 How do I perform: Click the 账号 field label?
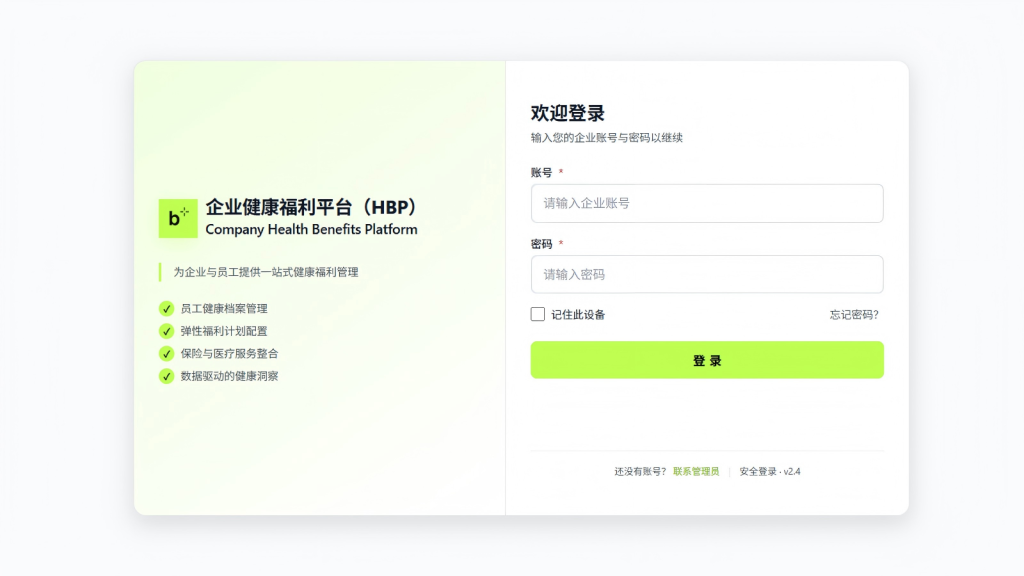pyautogui.click(x=541, y=172)
